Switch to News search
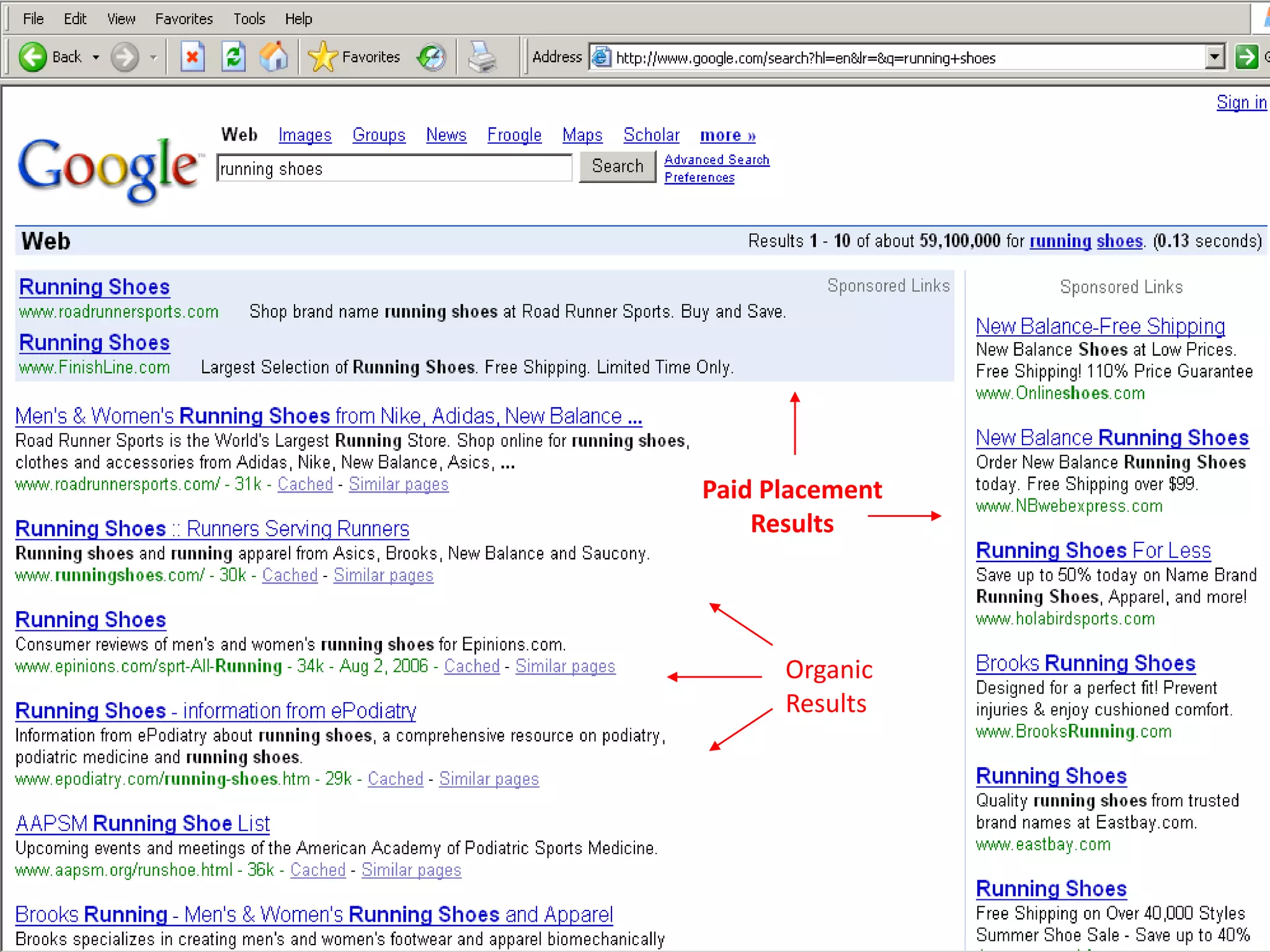Image resolution: width=1270 pixels, height=952 pixels. 446,135
